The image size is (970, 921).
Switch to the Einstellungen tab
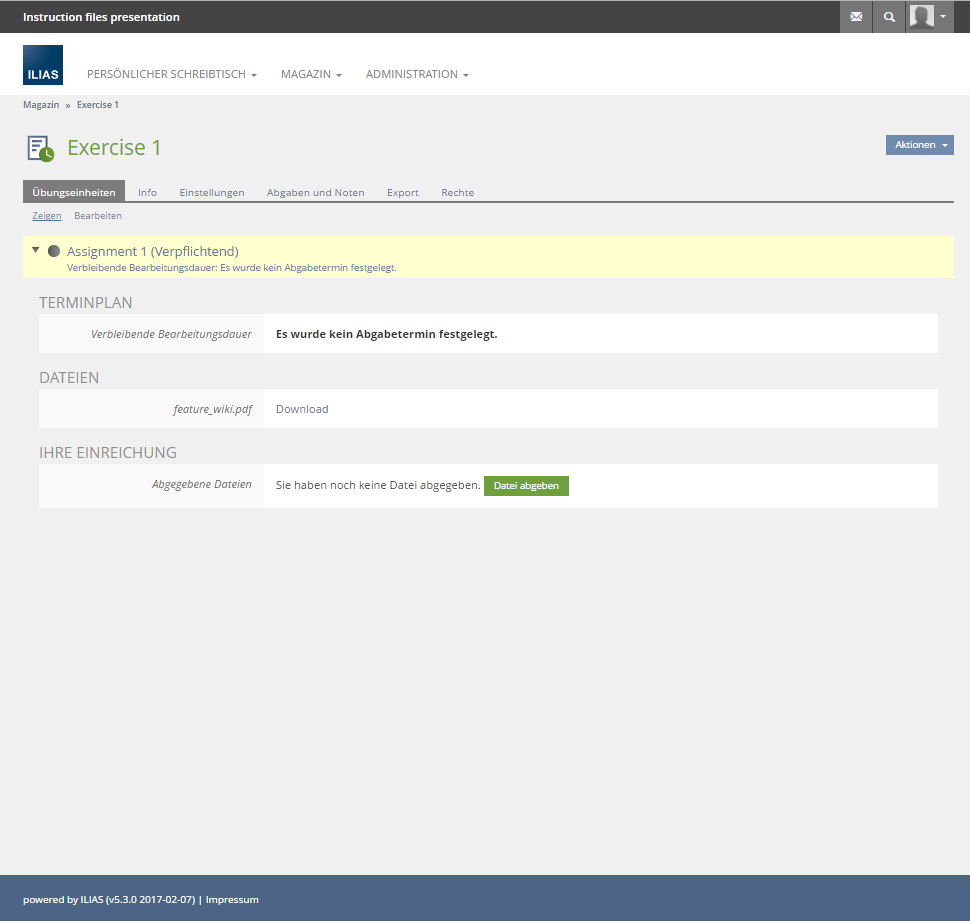(212, 192)
